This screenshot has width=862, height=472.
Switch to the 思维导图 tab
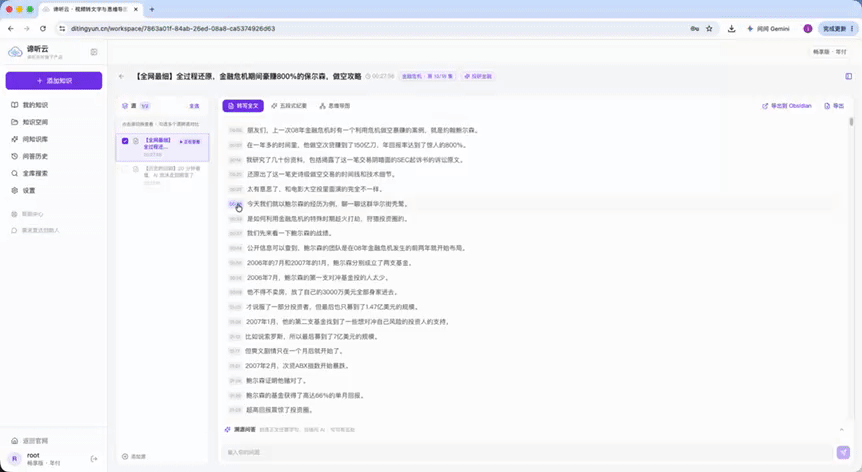tap(335, 105)
